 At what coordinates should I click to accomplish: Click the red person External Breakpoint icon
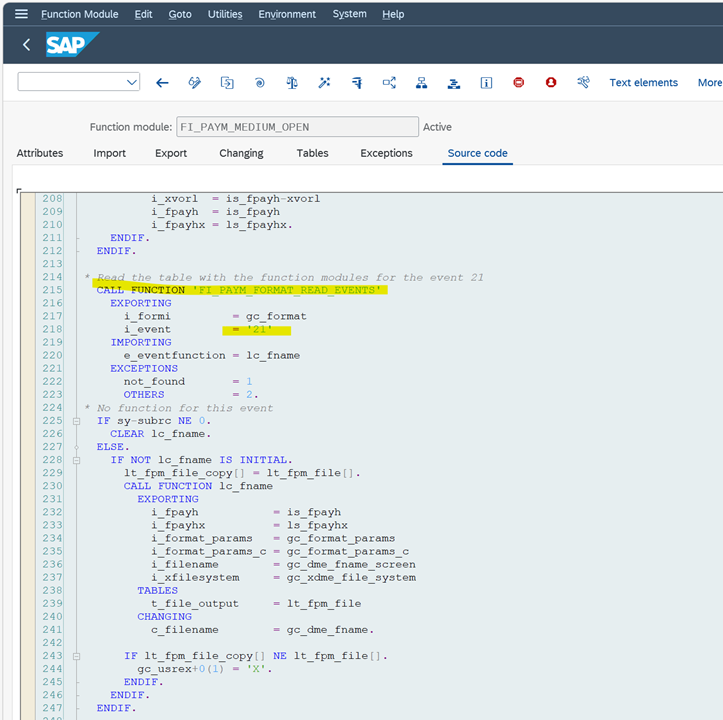(x=551, y=83)
